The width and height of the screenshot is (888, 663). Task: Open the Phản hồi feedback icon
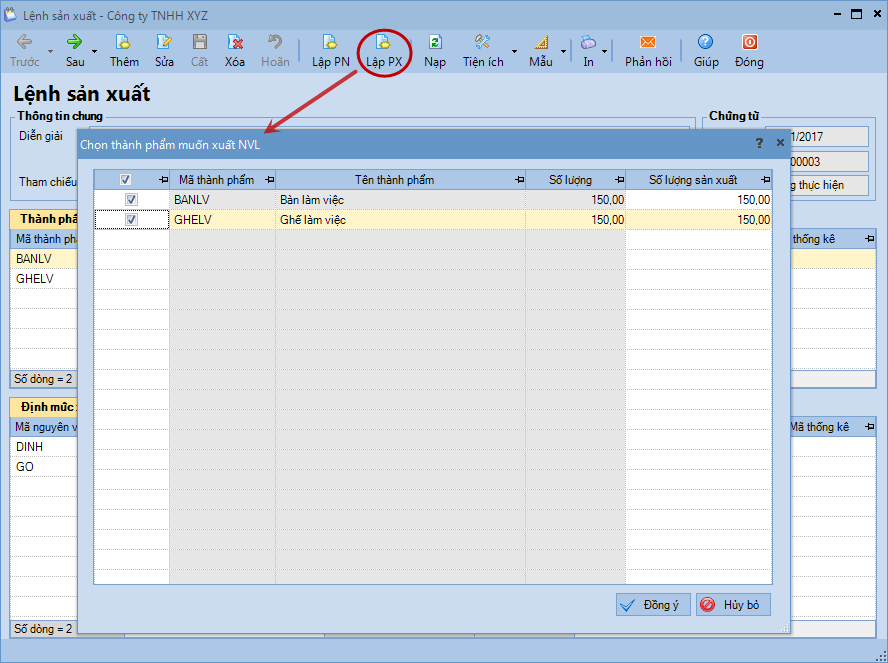point(648,43)
